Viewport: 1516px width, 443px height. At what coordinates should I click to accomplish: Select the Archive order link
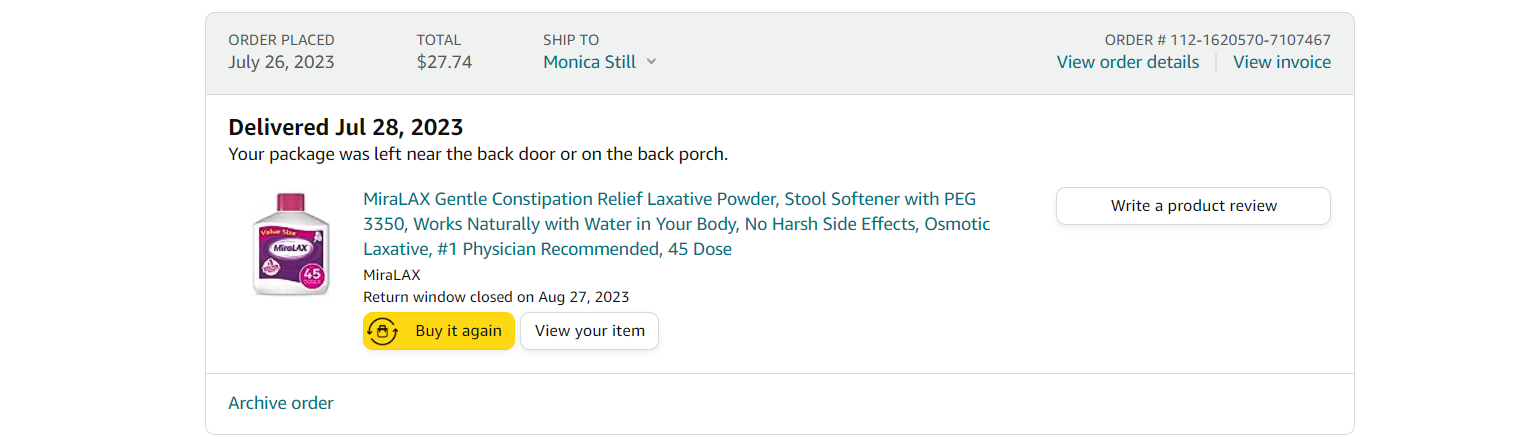[281, 403]
